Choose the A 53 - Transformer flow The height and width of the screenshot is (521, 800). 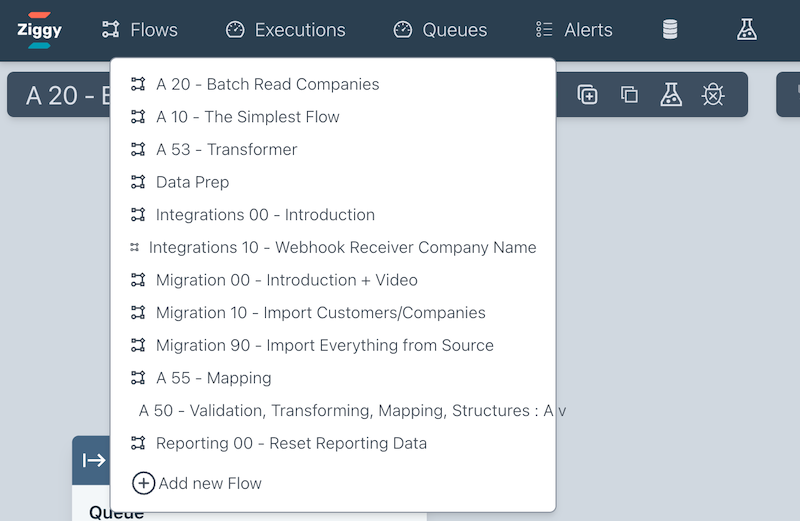tap(226, 150)
